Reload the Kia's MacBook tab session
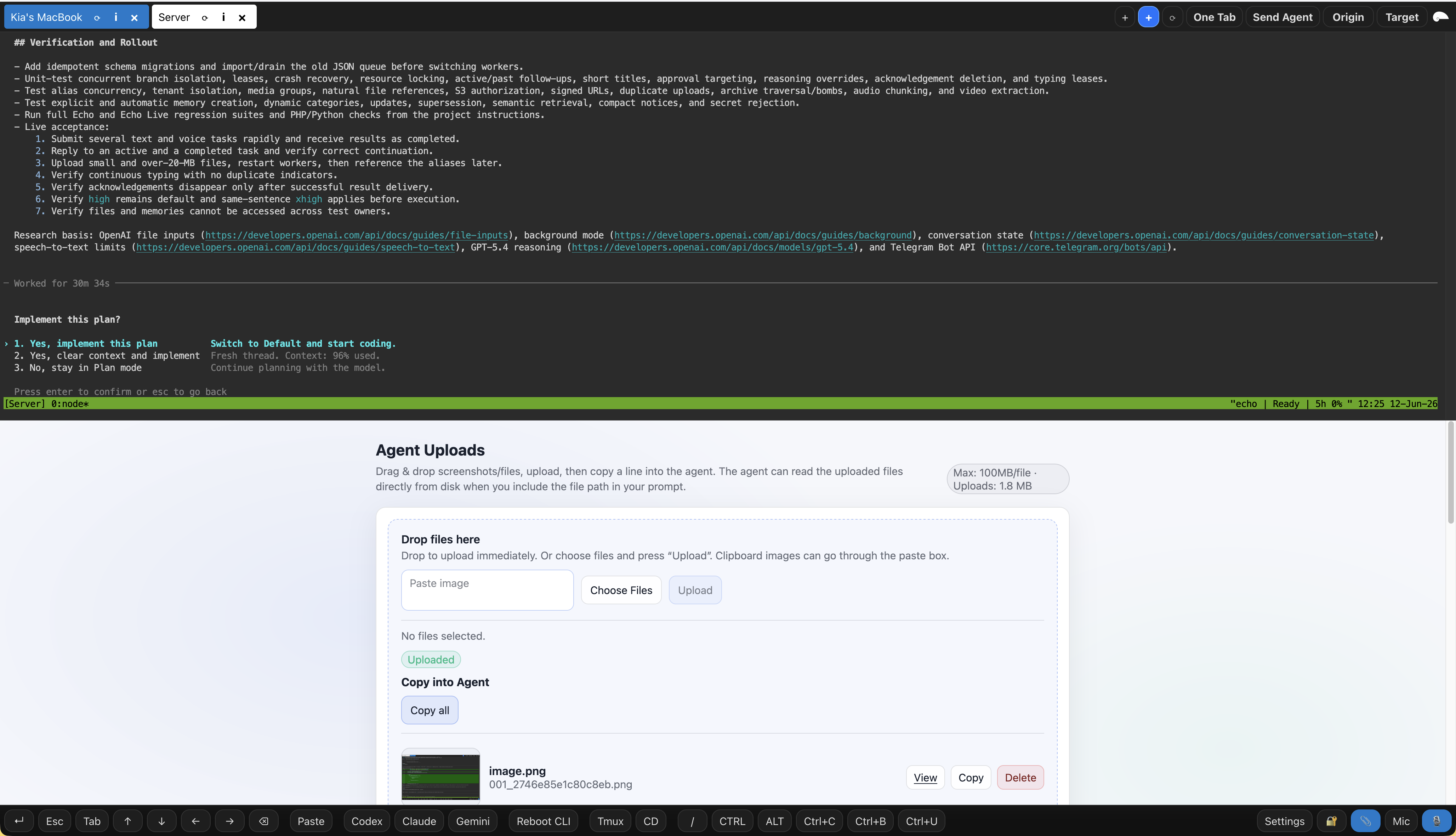Viewport: 1456px width, 836px height. click(x=97, y=18)
